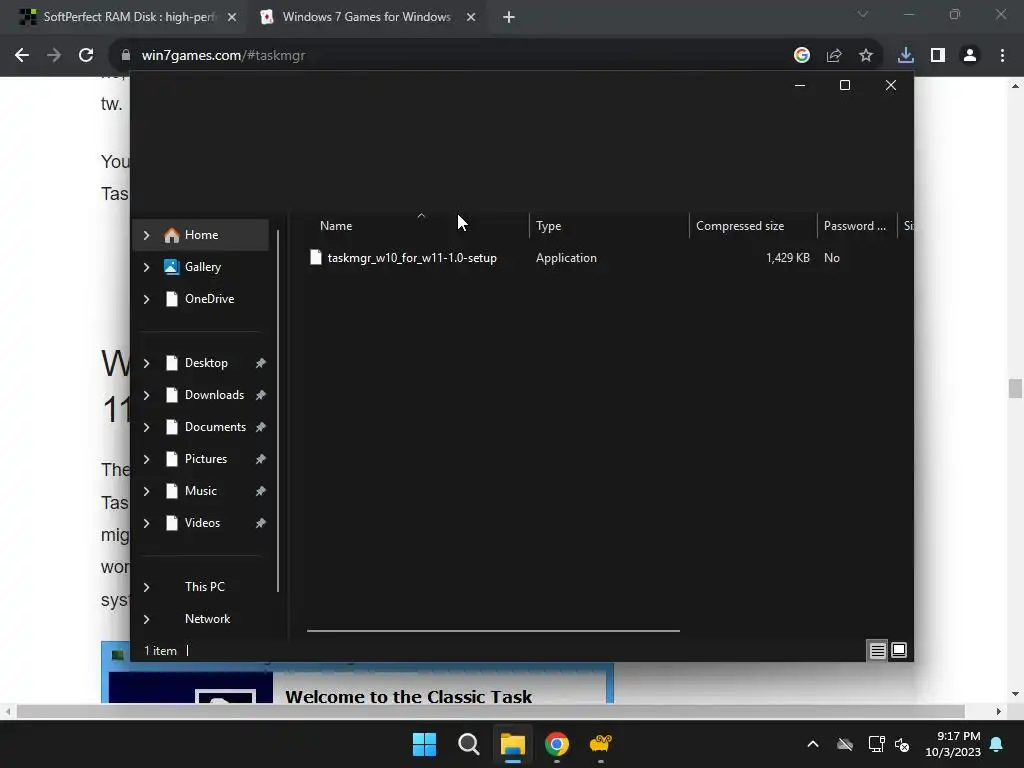The image size is (1024, 768).
Task: Click the pin icon next to Desktop
Action: click(x=261, y=363)
